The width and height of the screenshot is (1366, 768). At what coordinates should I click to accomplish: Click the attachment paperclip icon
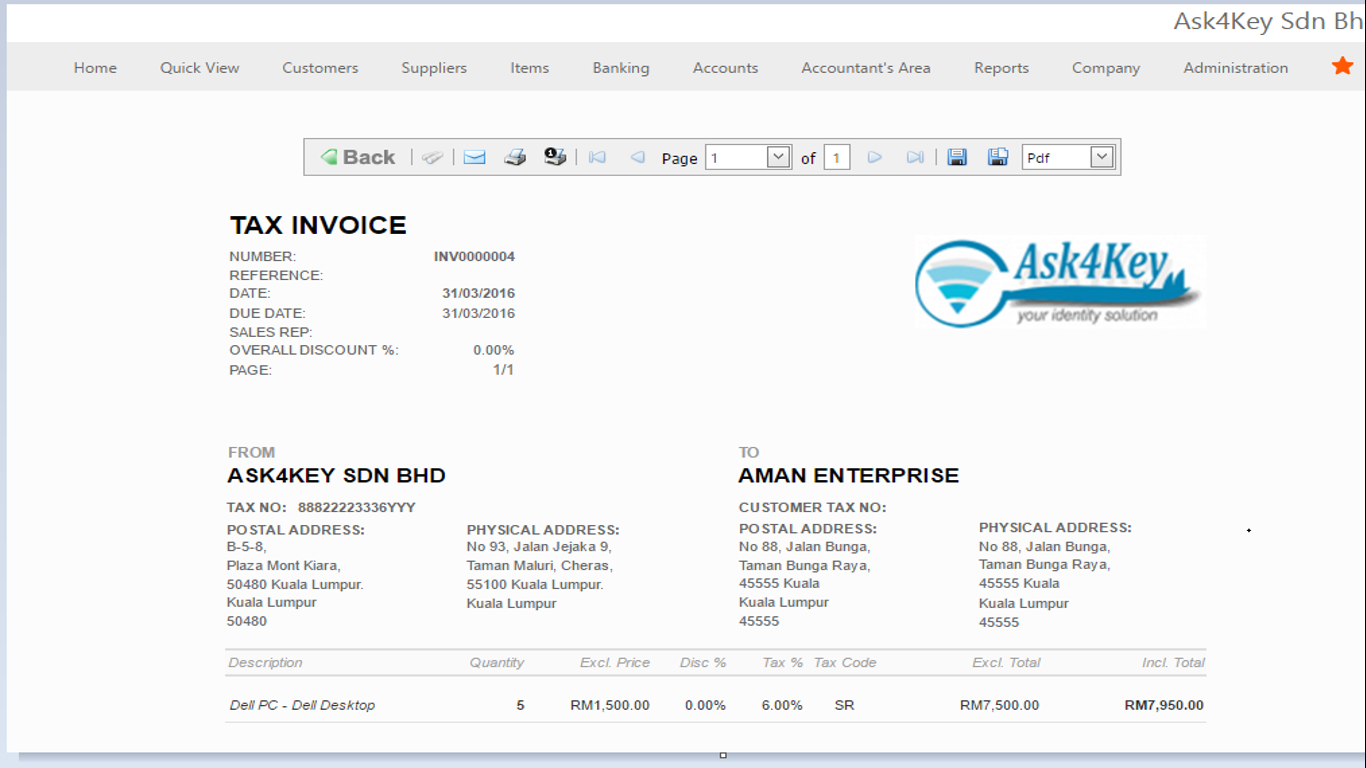click(x=432, y=157)
